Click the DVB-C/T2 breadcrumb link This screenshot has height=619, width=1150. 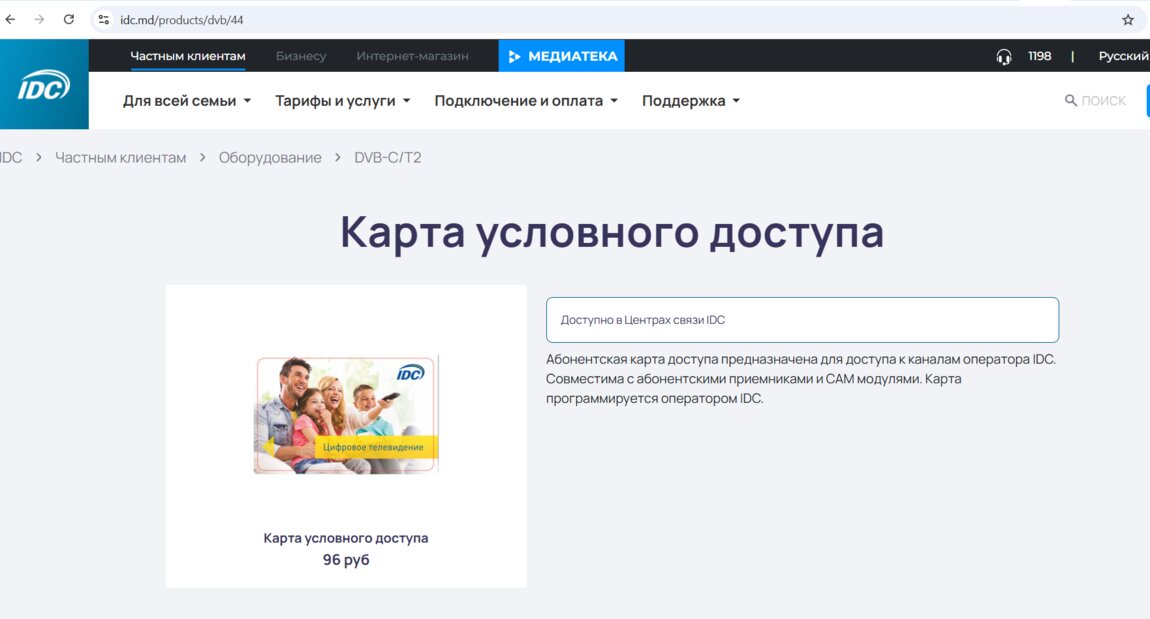coord(388,158)
